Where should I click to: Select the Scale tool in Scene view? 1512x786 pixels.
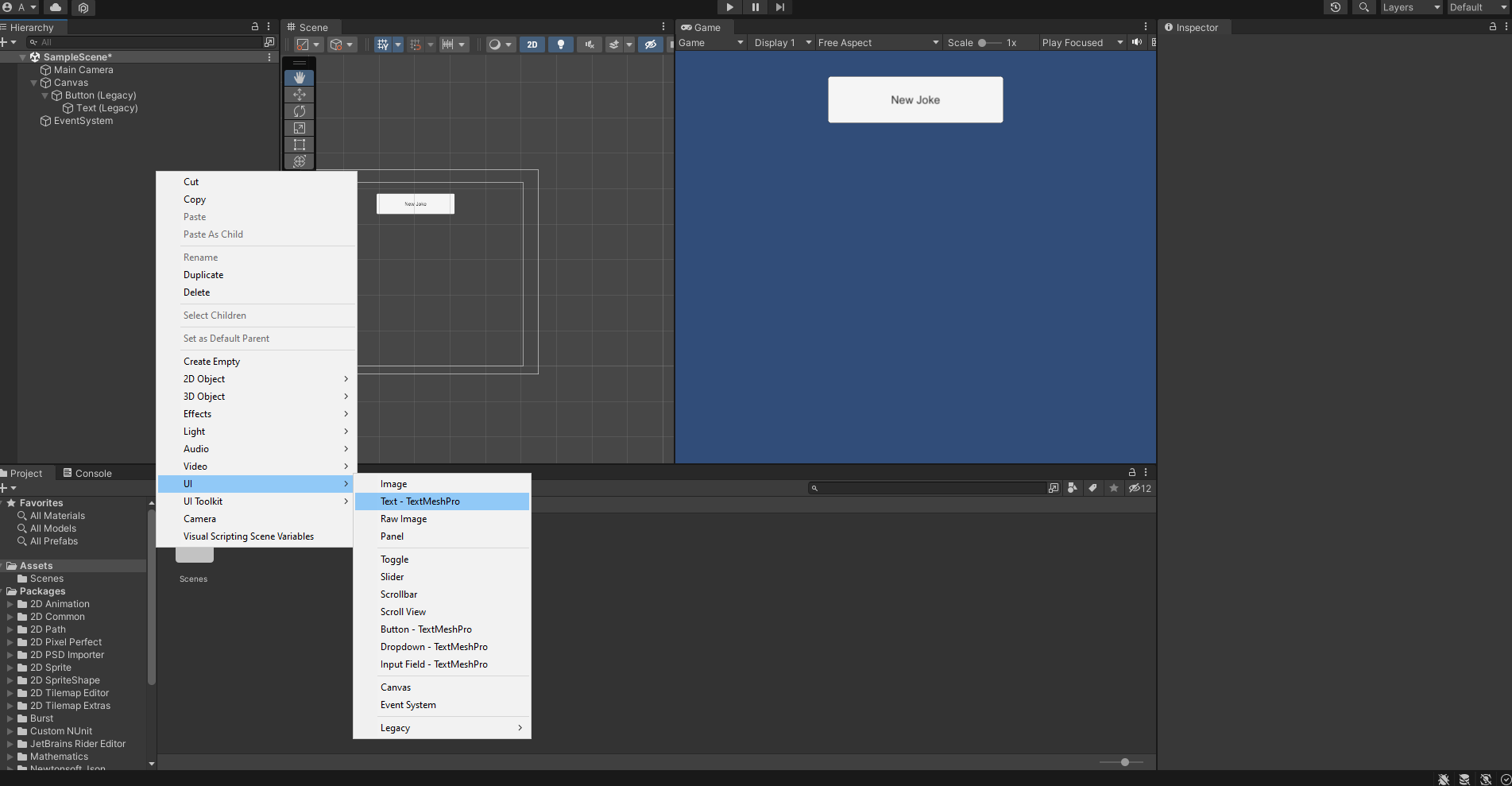[x=300, y=128]
